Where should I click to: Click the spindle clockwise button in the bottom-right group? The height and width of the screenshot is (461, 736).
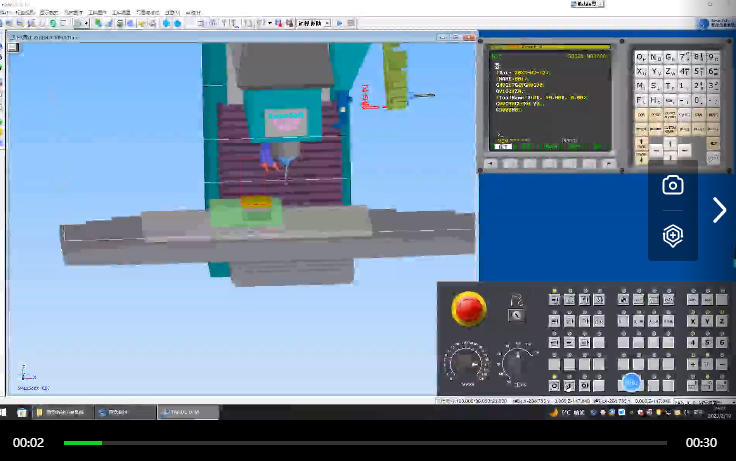(692, 386)
